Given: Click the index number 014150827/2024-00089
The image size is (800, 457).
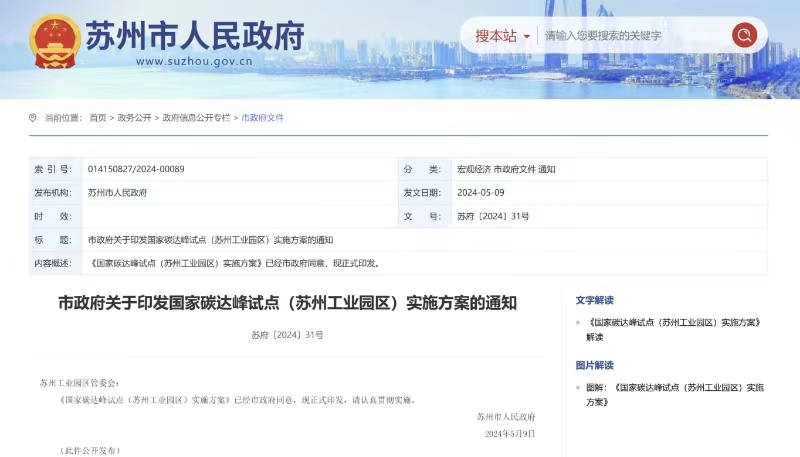Looking at the screenshot, I should pyautogui.click(x=136, y=170).
